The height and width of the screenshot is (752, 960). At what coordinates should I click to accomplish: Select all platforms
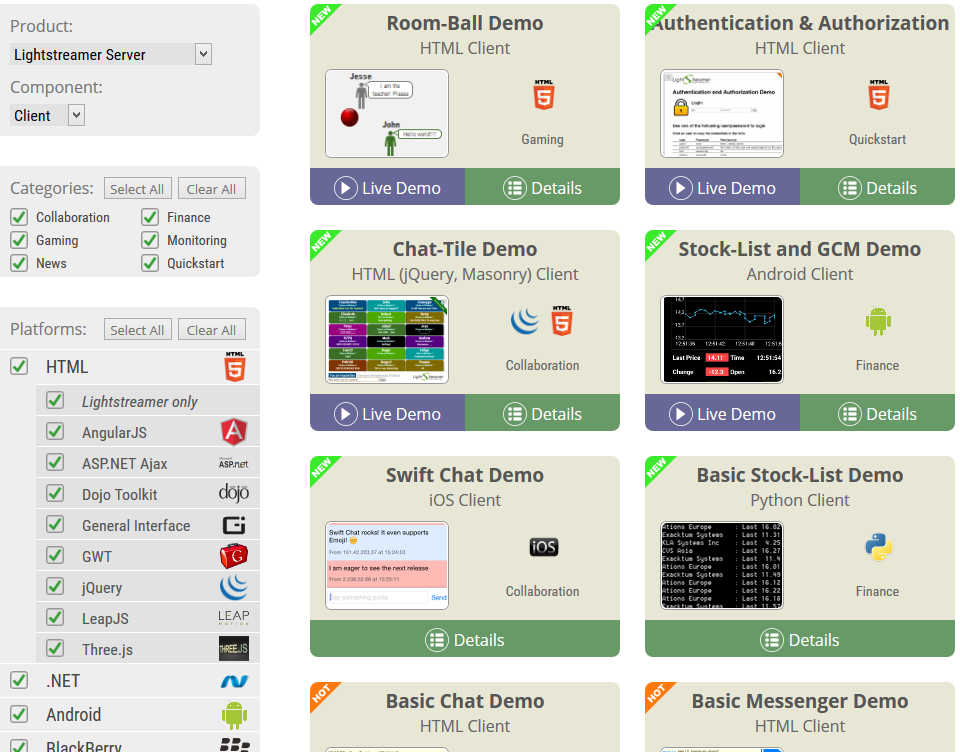(137, 329)
